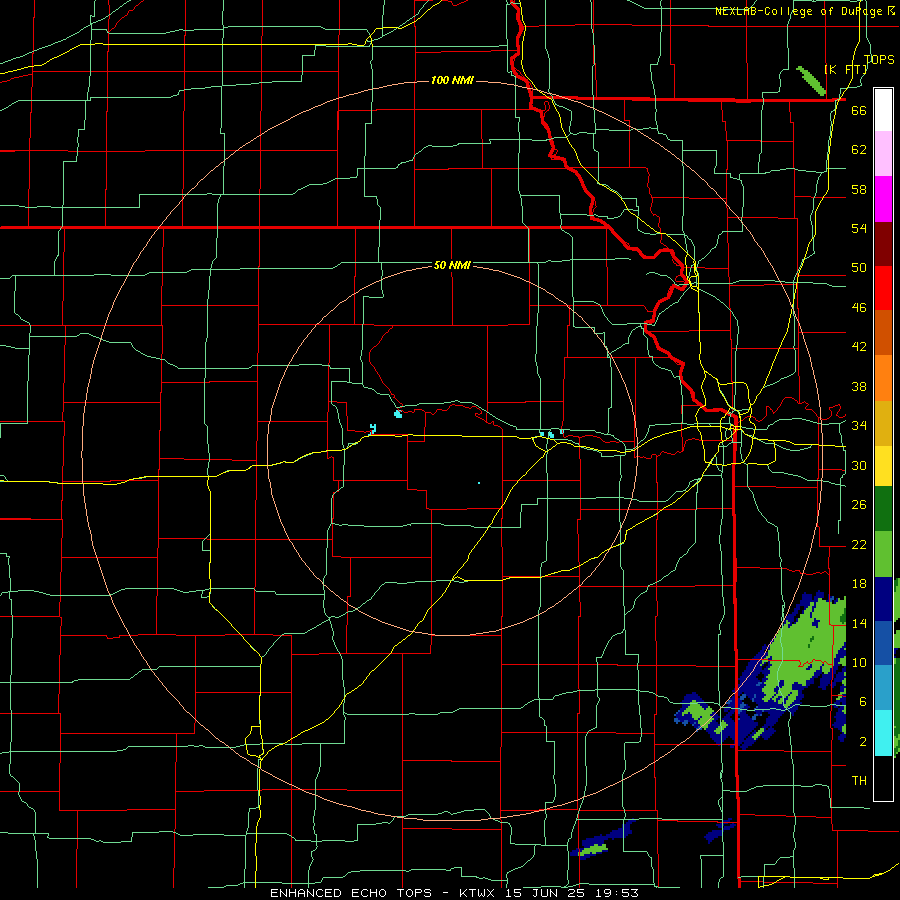Screen dimensions: 900x900
Task: Click the 'KTWX' radar station identifier
Action: pyautogui.click(x=476, y=893)
